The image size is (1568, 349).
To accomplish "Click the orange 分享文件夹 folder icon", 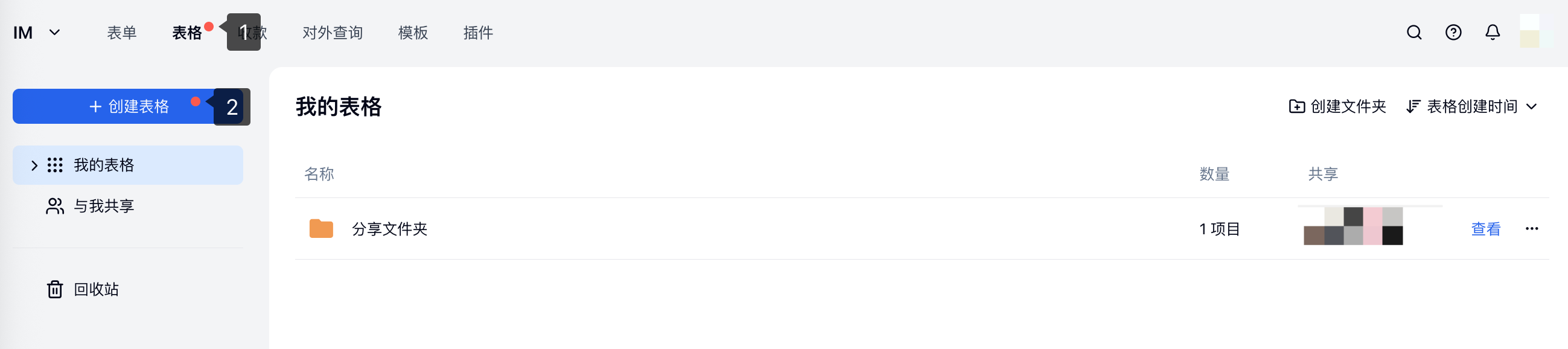I will tap(321, 228).
